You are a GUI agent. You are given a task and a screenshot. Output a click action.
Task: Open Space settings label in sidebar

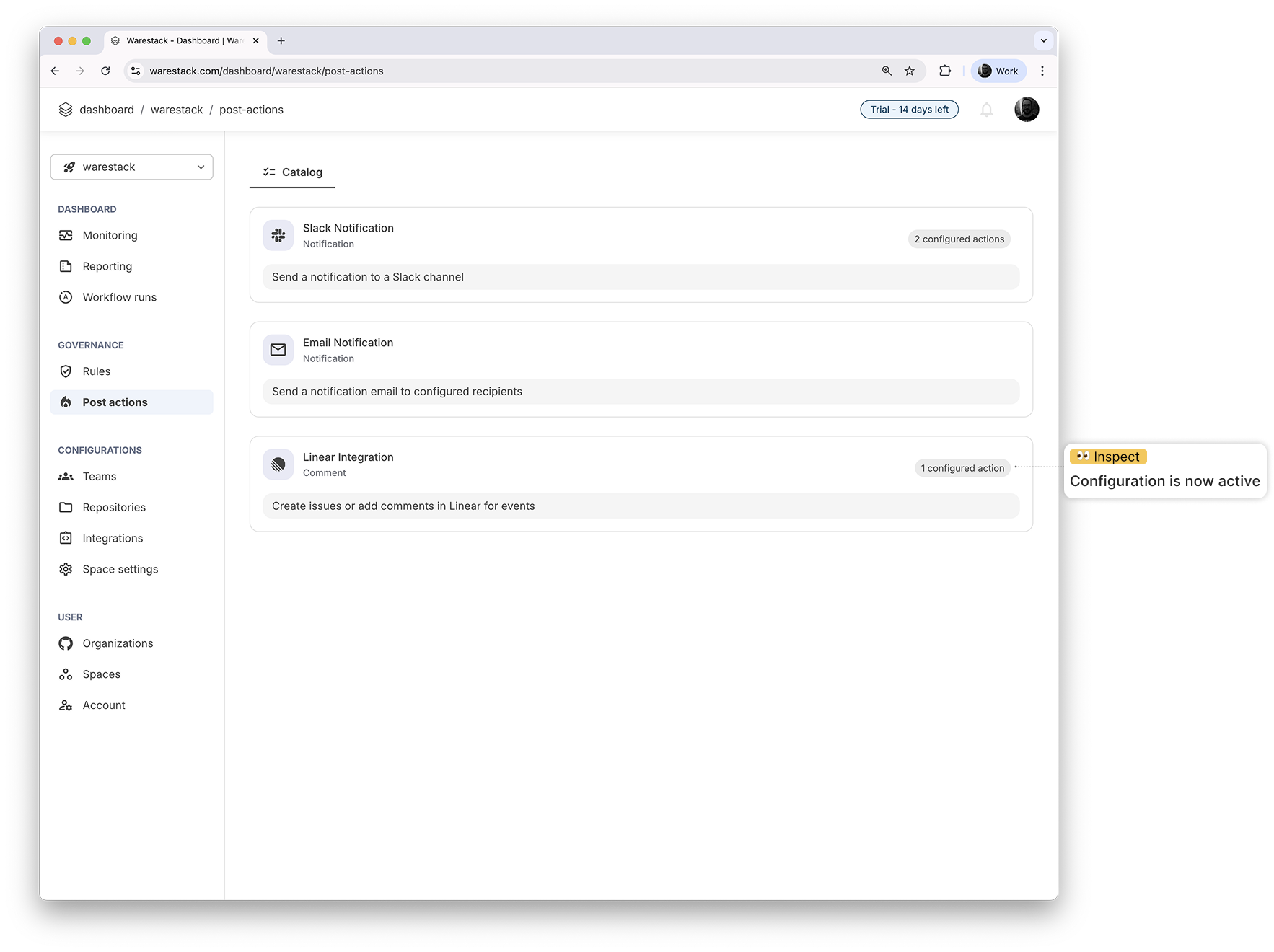tap(120, 569)
